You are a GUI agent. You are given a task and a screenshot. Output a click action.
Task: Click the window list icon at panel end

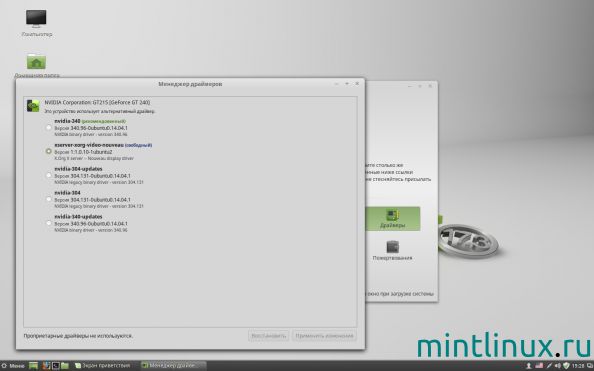[x=590, y=366]
